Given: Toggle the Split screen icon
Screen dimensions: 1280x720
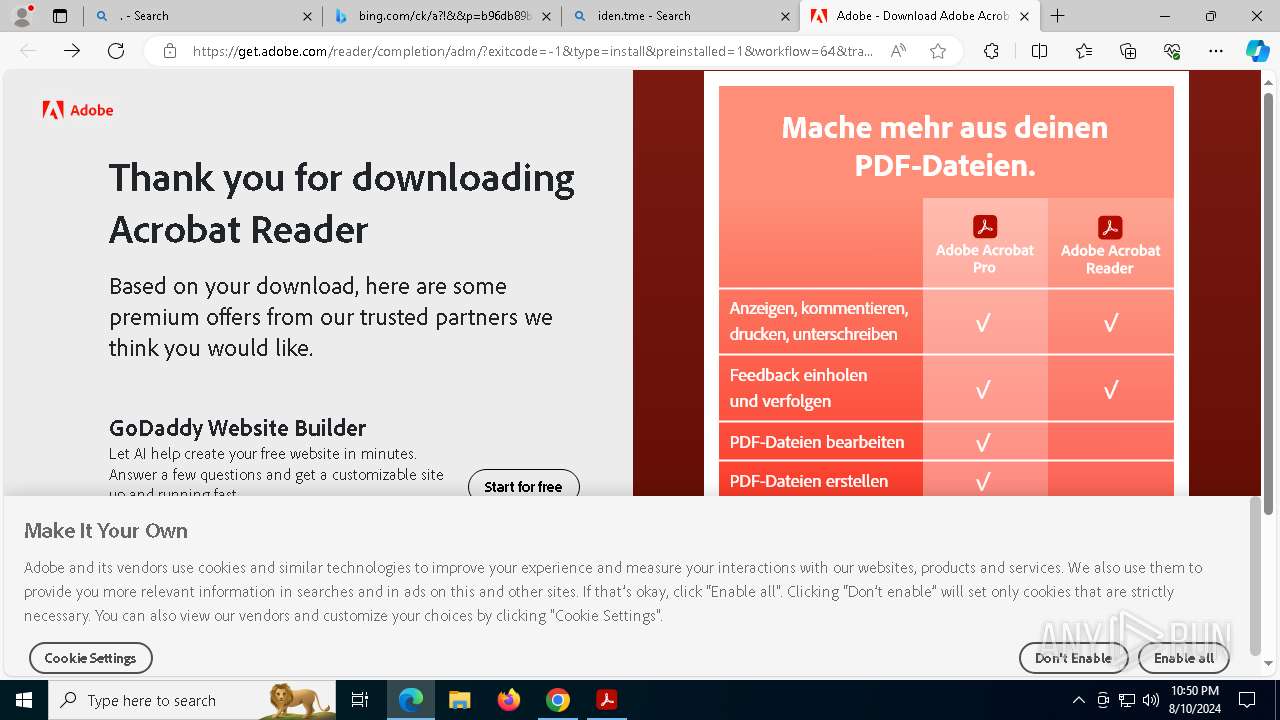Looking at the screenshot, I should pyautogui.click(x=1039, y=51).
